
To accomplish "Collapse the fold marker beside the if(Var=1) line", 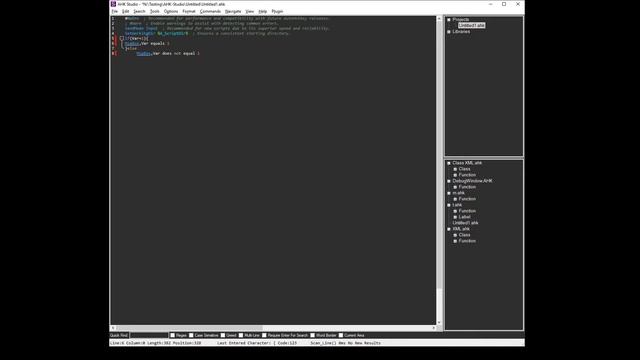I will (122, 38).
